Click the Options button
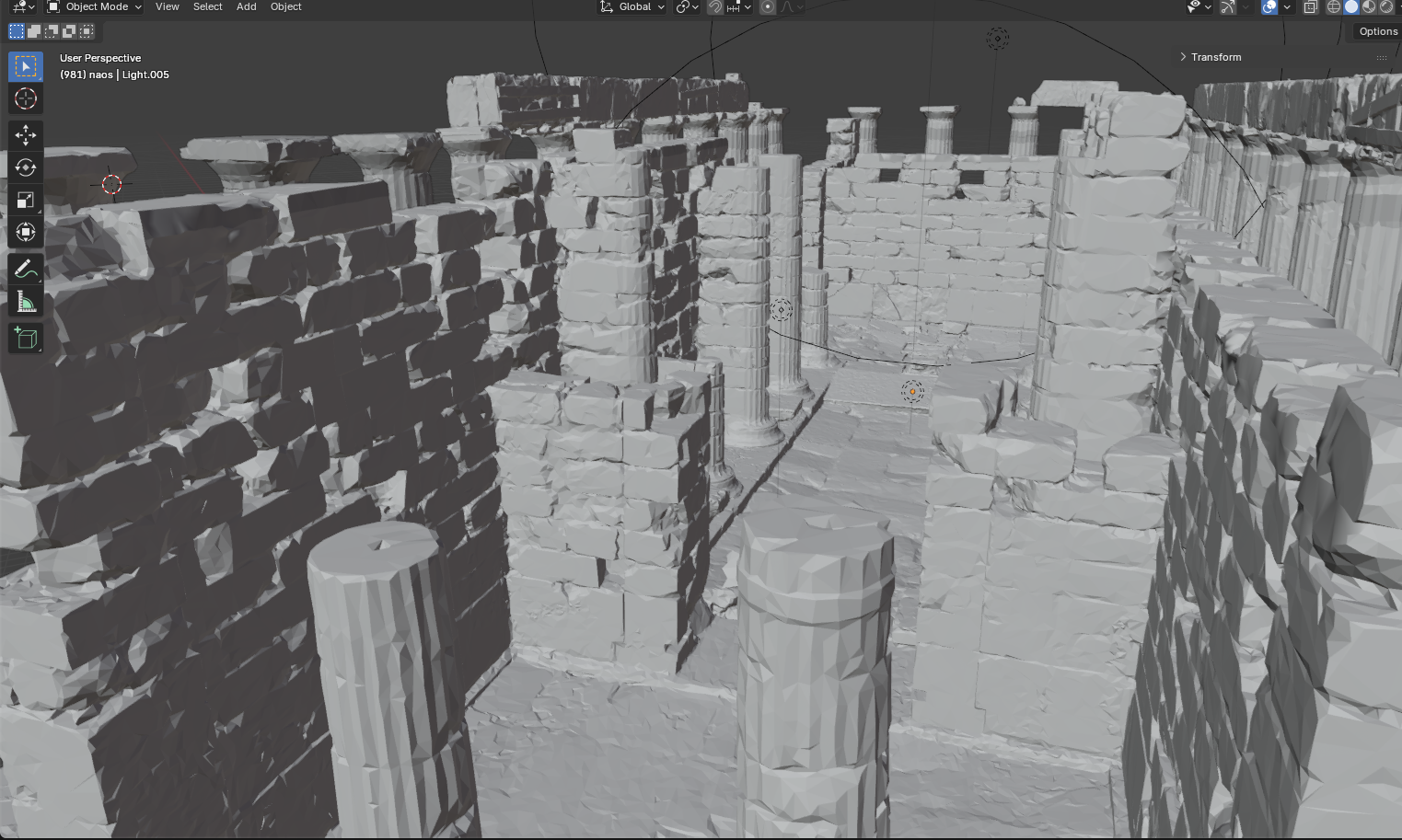 [x=1377, y=31]
